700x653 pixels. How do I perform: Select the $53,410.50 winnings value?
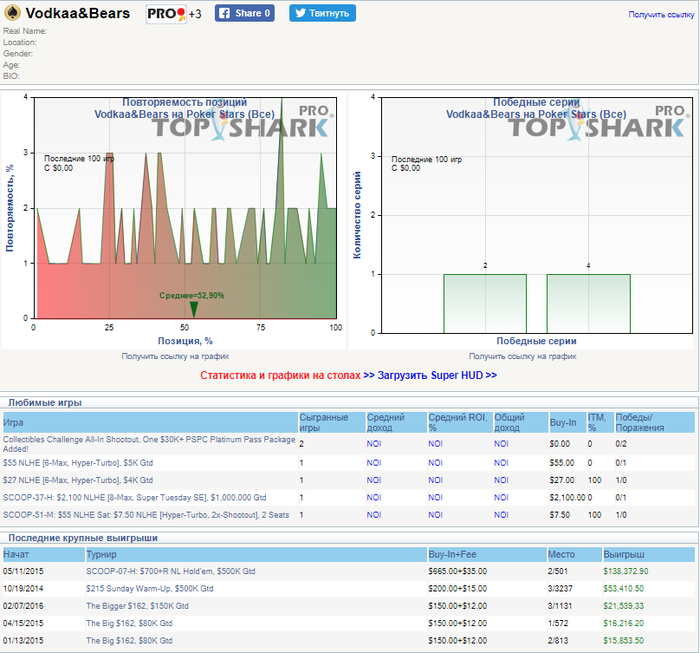pos(623,589)
